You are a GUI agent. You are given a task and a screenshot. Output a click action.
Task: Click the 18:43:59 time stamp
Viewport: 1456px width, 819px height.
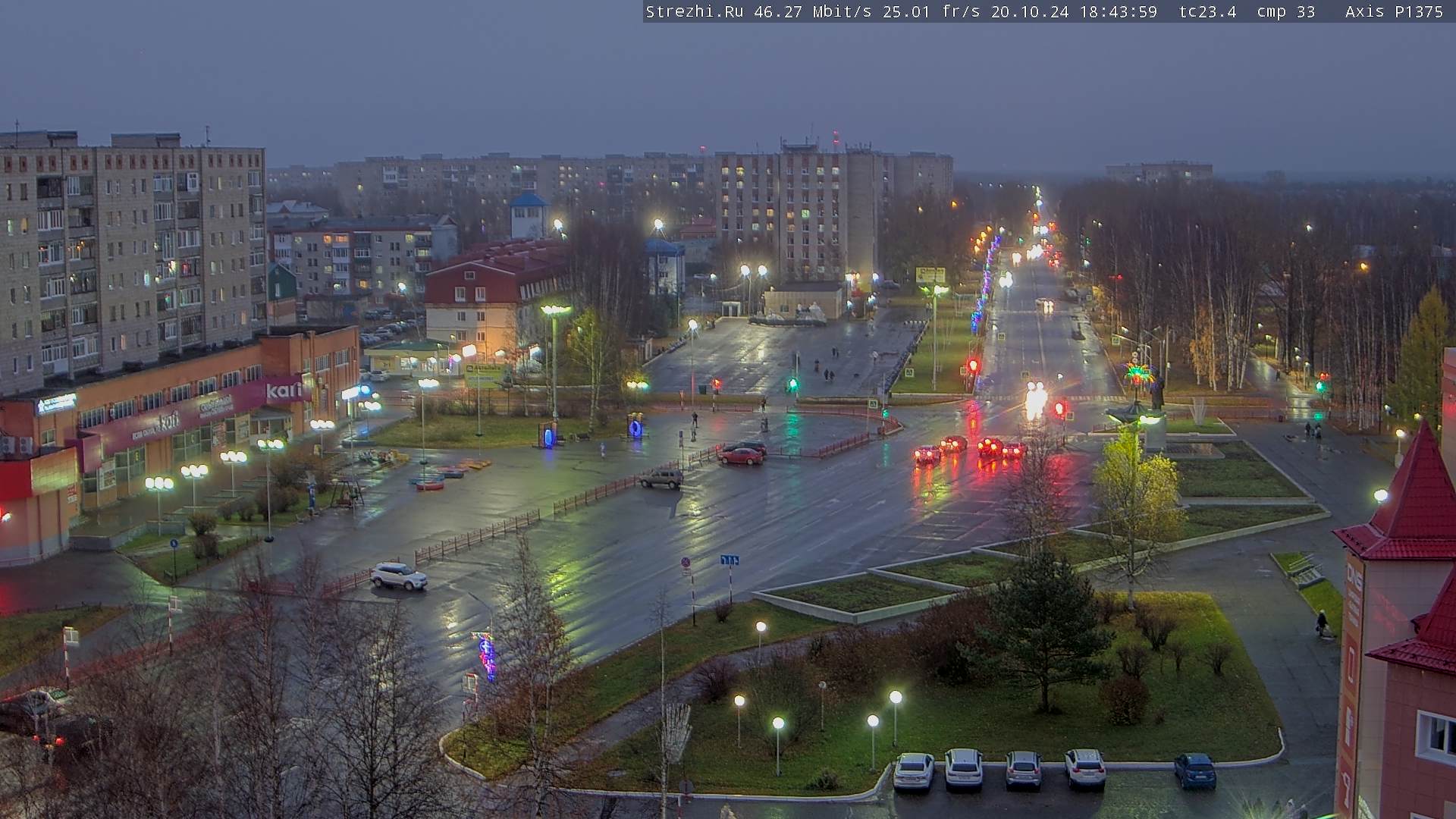pos(1119,12)
